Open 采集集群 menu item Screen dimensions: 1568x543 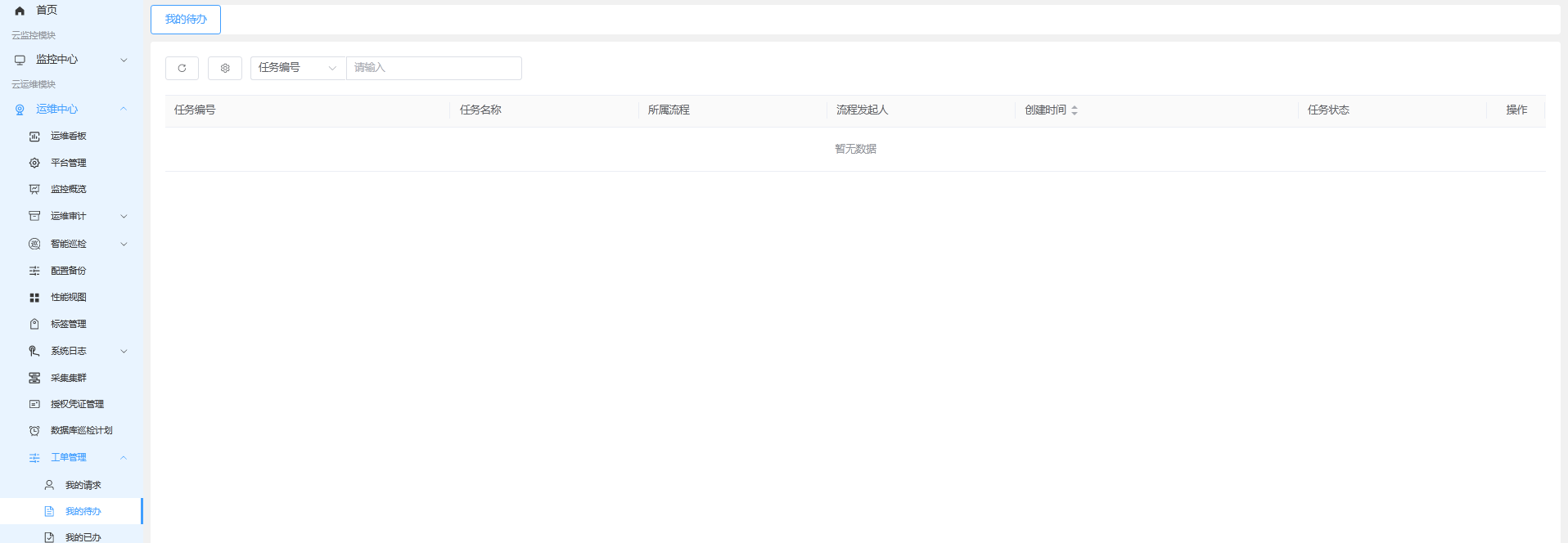coord(69,378)
